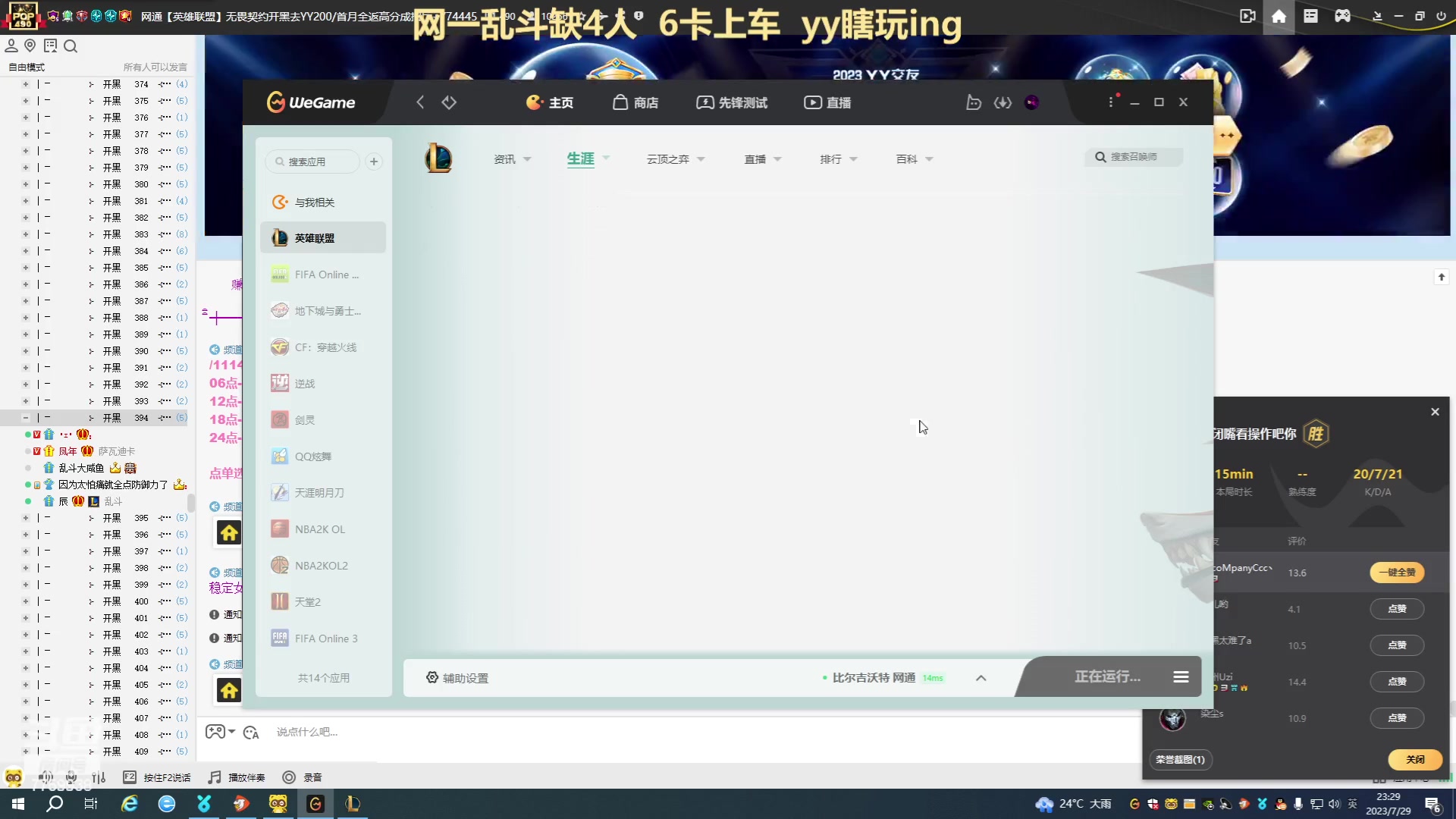Open the WeGame 商店 store tab
The height and width of the screenshot is (819, 1456).
click(635, 102)
